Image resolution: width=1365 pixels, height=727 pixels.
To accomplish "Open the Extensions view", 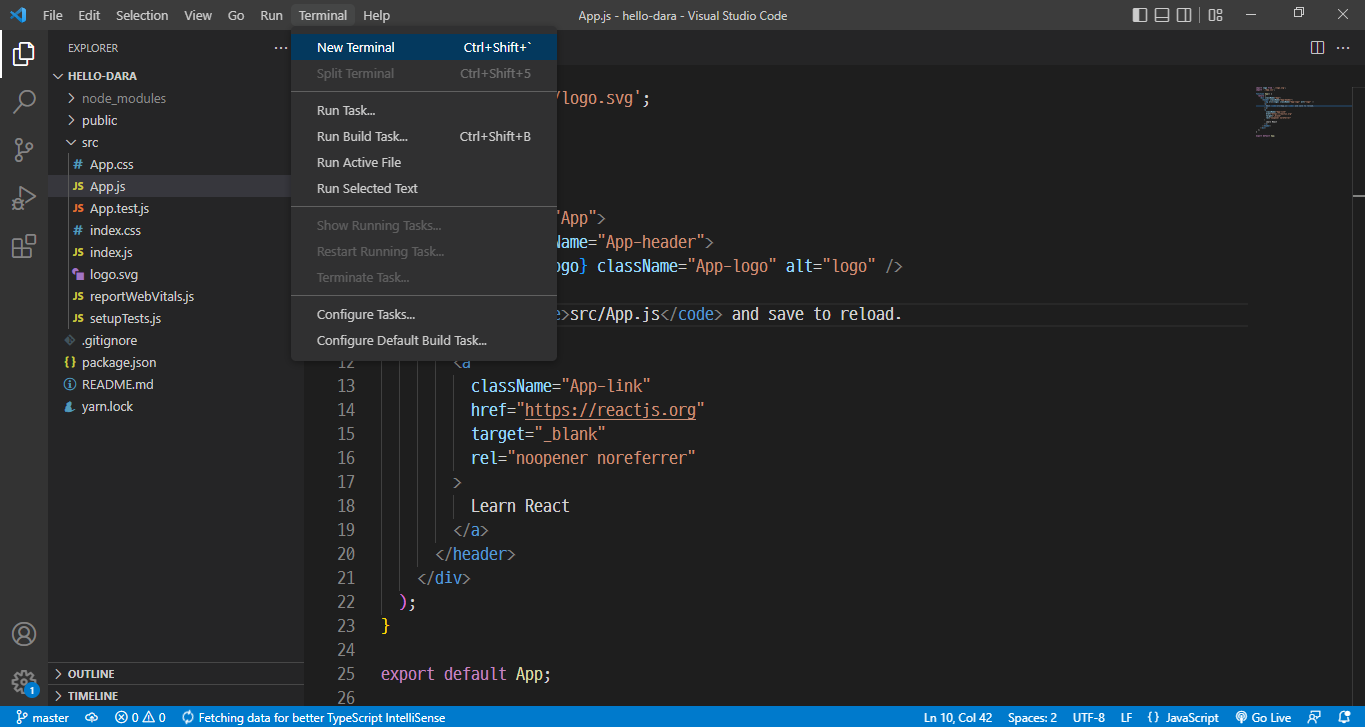I will (24, 246).
